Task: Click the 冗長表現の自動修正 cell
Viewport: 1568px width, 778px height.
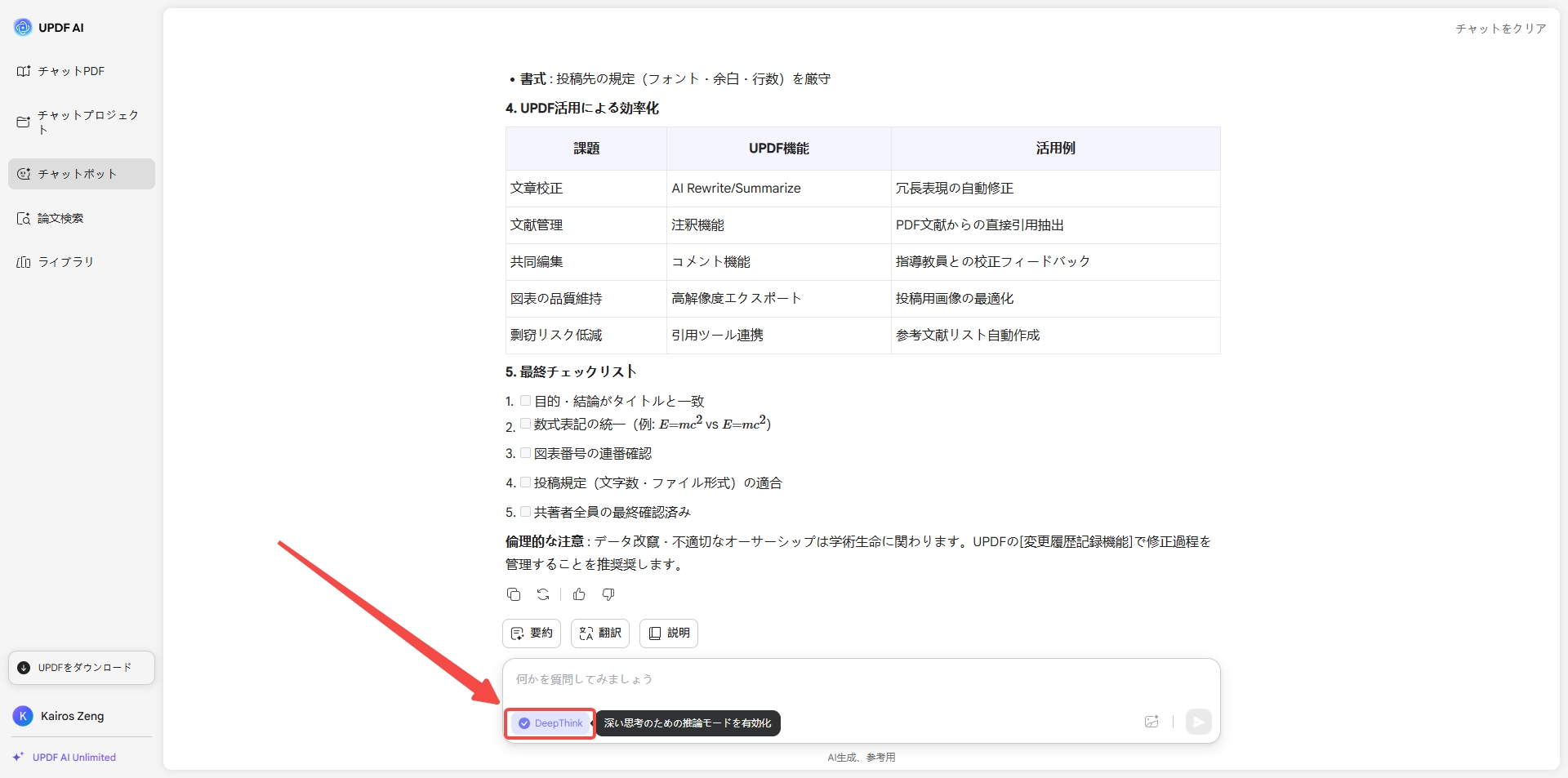Action: (1056, 189)
